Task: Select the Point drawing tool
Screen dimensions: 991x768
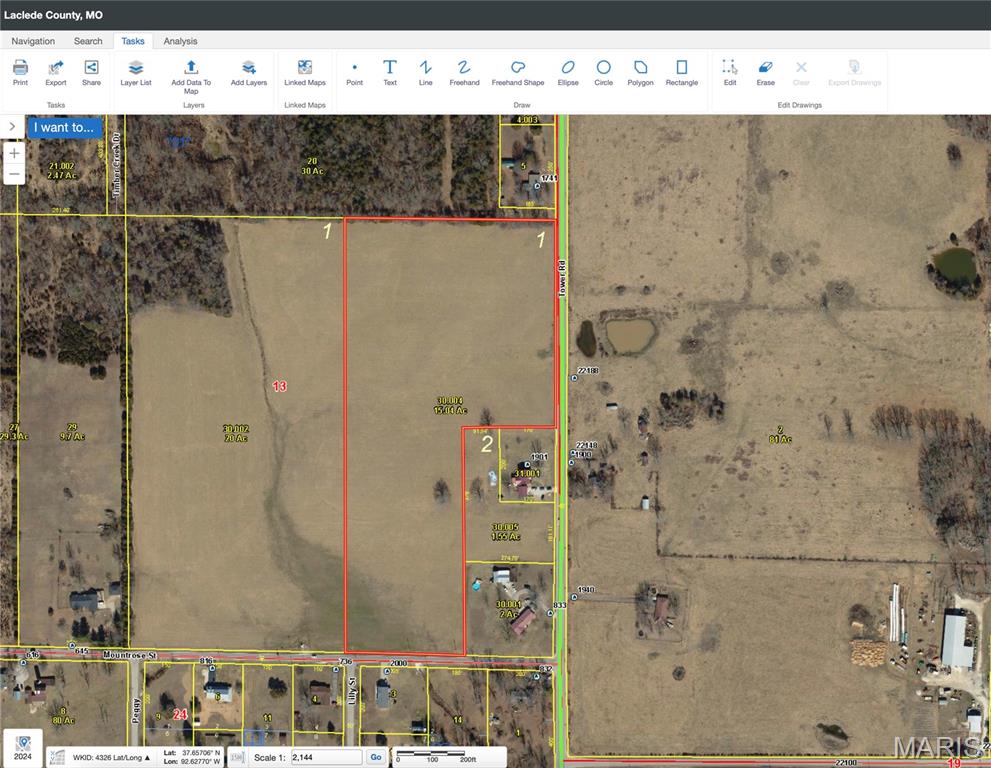Action: point(354,70)
